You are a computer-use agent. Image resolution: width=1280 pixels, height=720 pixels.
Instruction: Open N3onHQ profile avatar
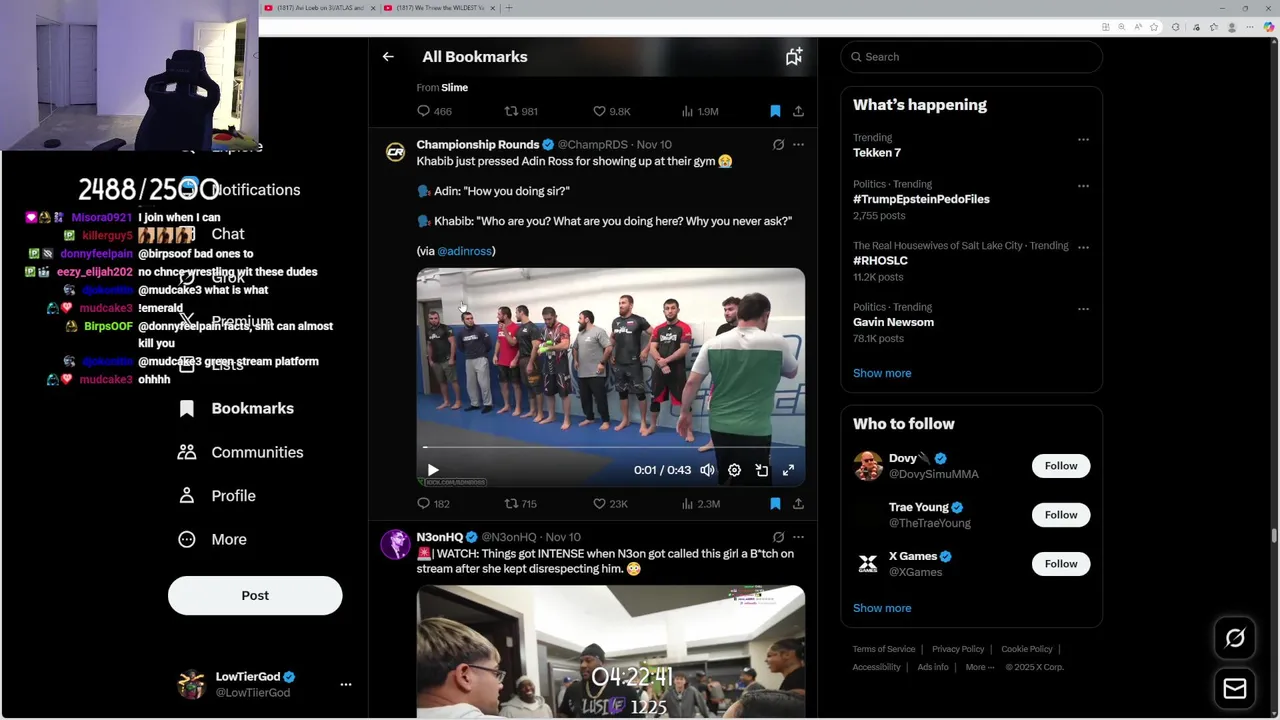396,545
